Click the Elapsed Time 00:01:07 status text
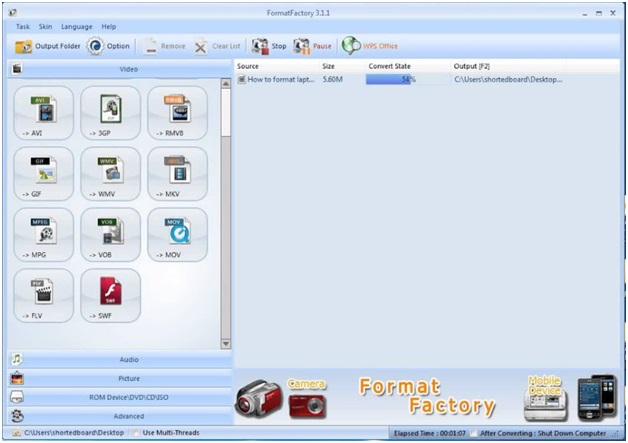Screen dimensions: 628x443 [430, 433]
